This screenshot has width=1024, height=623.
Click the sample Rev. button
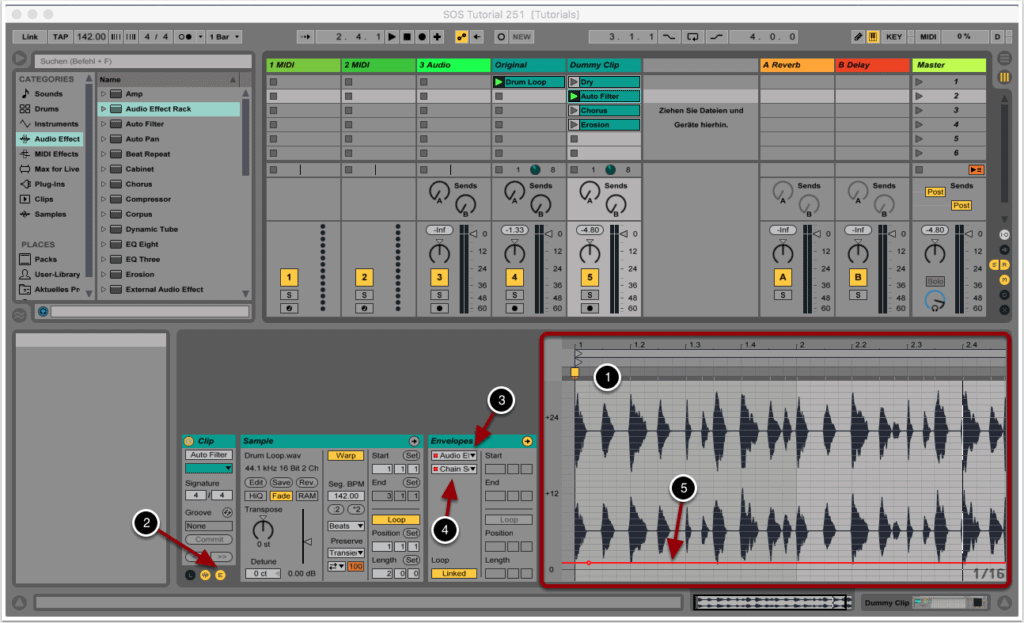coord(306,482)
